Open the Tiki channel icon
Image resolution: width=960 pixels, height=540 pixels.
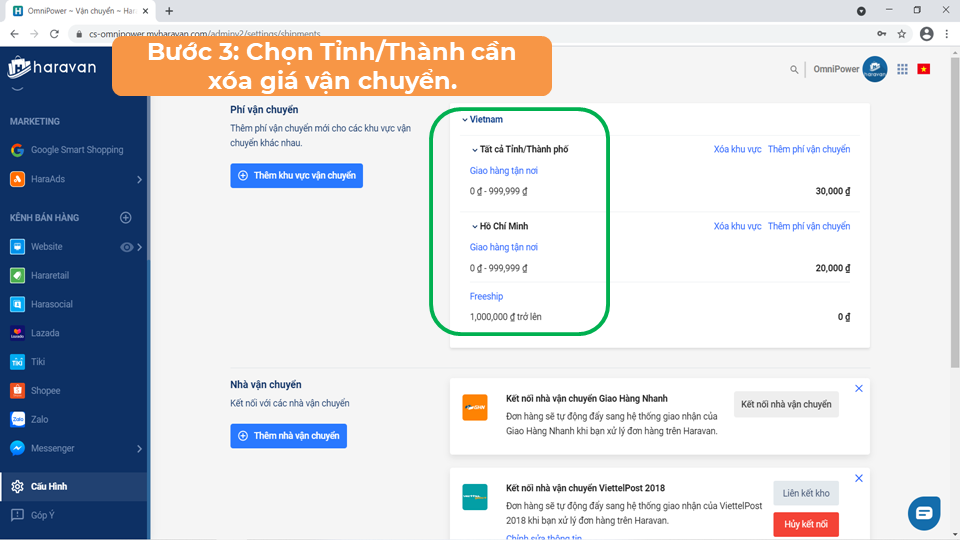17,362
